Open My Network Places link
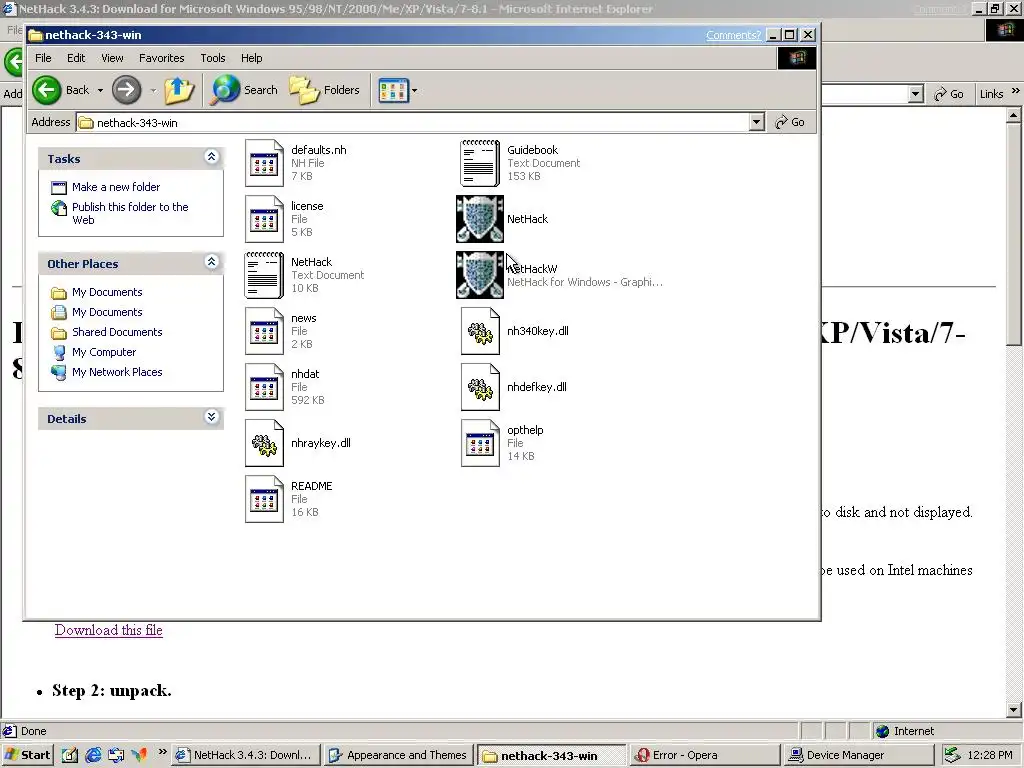 coord(117,372)
